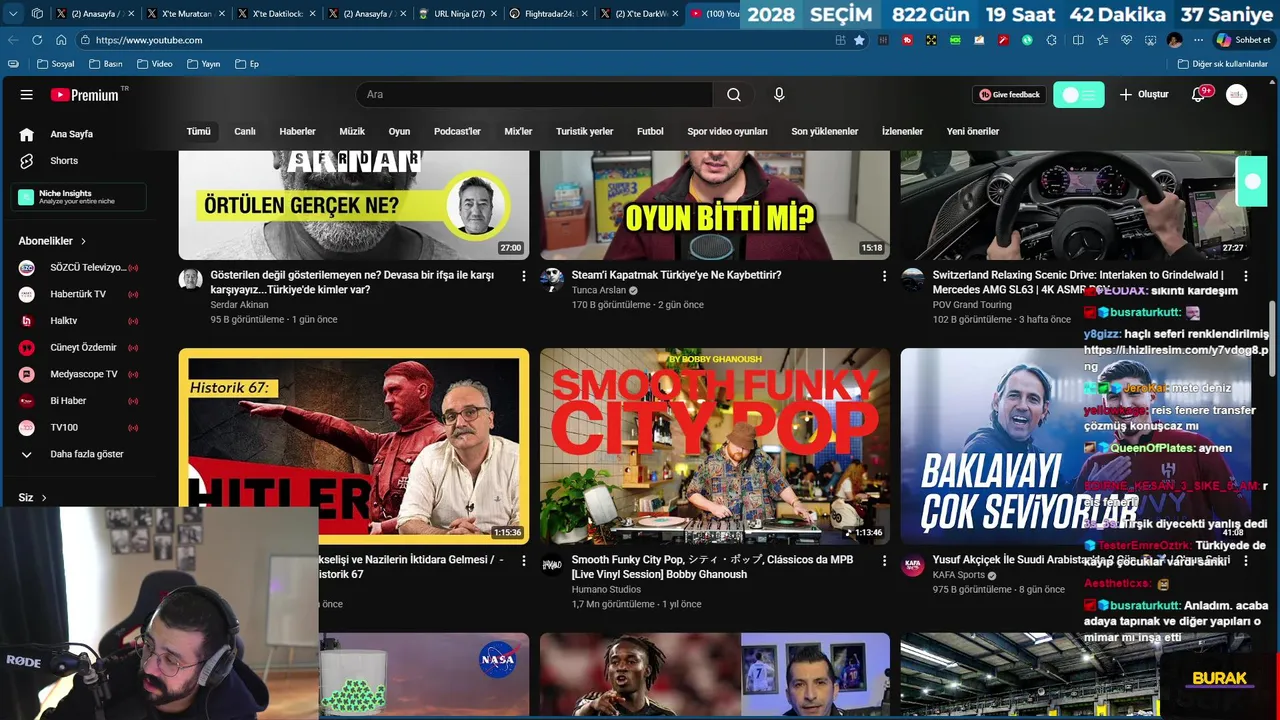Viewport: 1280px width, 720px height.
Task: Select the Yeni öneriler filter chip
Action: point(973,132)
